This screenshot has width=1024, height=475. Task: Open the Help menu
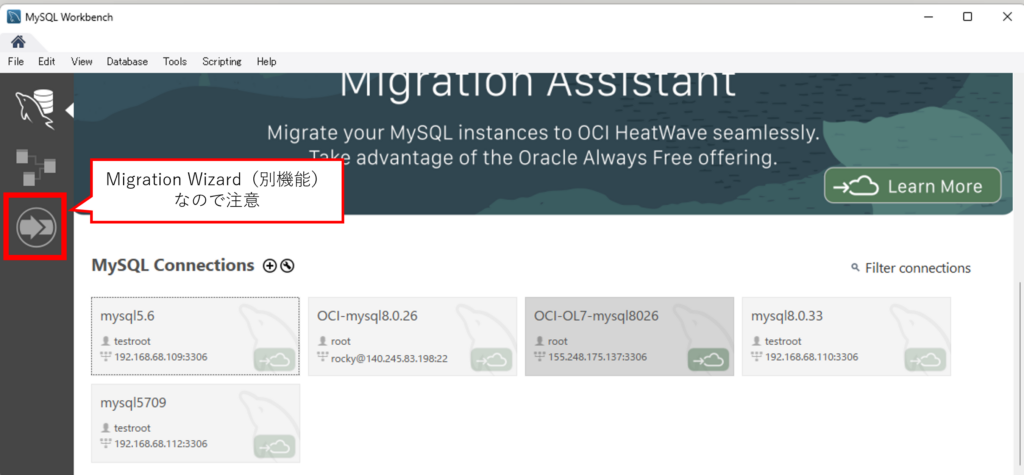pyautogui.click(x=266, y=62)
